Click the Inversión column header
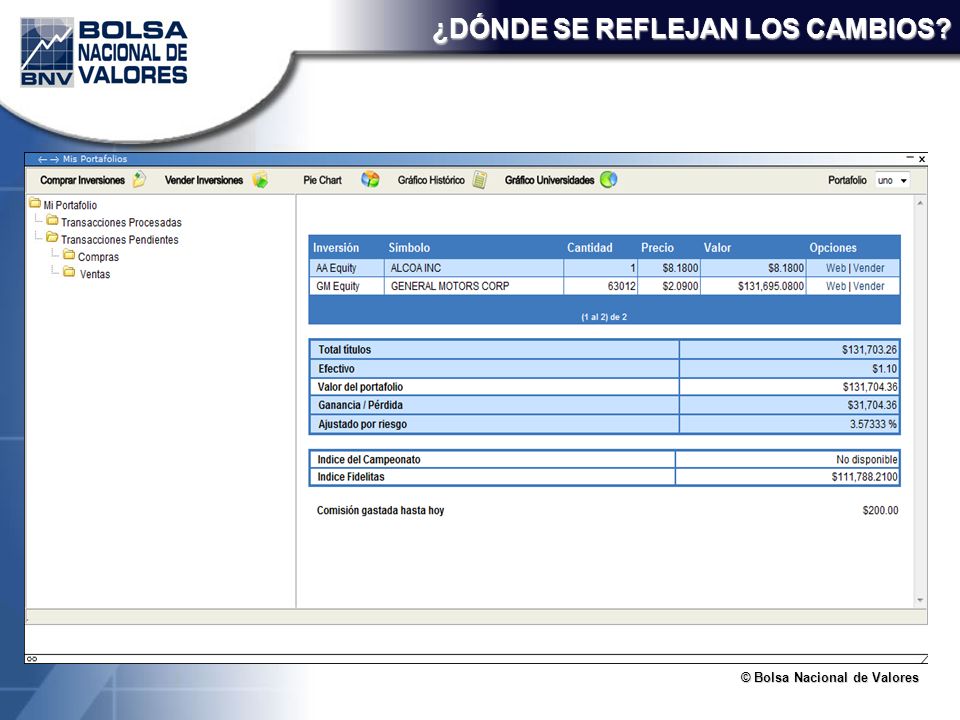This screenshot has height=720, width=960. (336, 248)
